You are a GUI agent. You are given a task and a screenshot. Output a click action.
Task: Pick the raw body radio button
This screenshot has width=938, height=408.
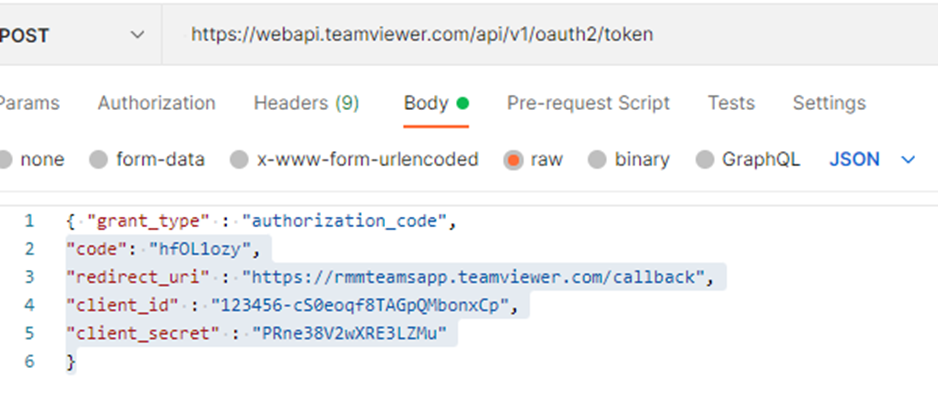(514, 160)
